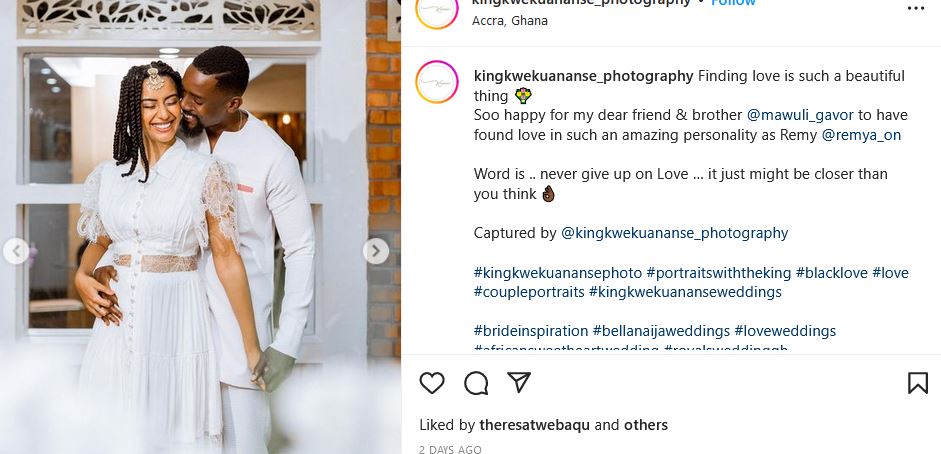Open the @remya_on mention
This screenshot has height=454, width=941.
point(861,135)
